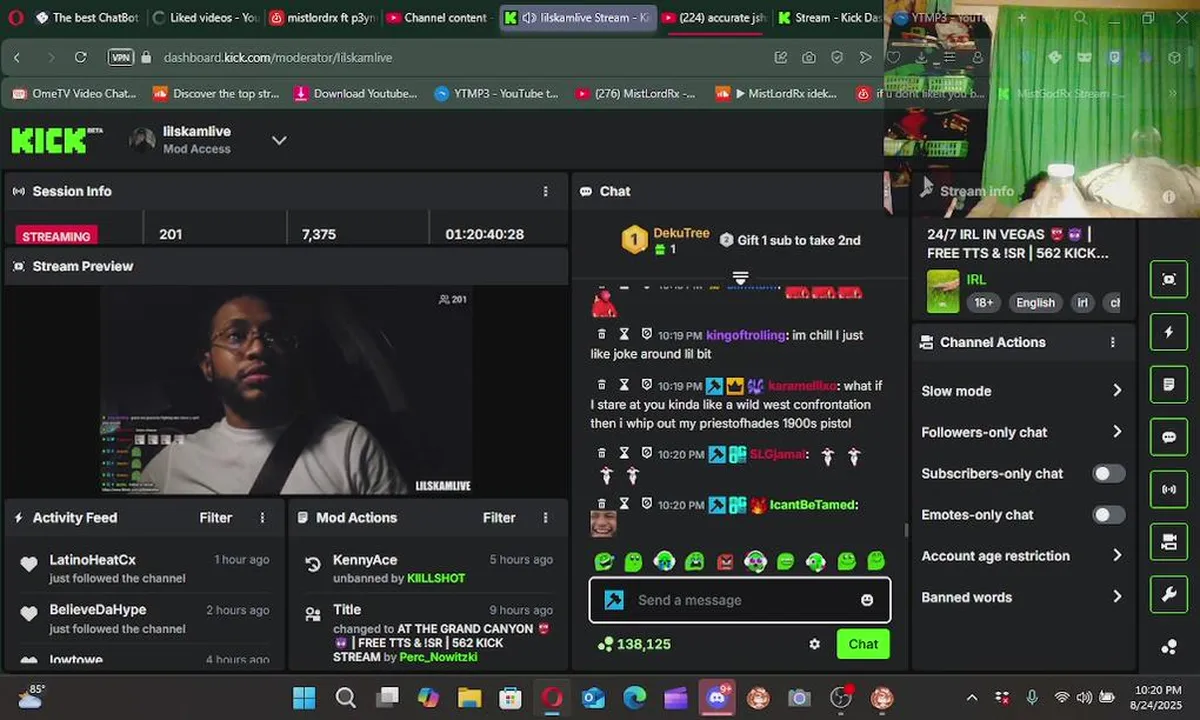Click the 18+ stream tag

pos(984,303)
